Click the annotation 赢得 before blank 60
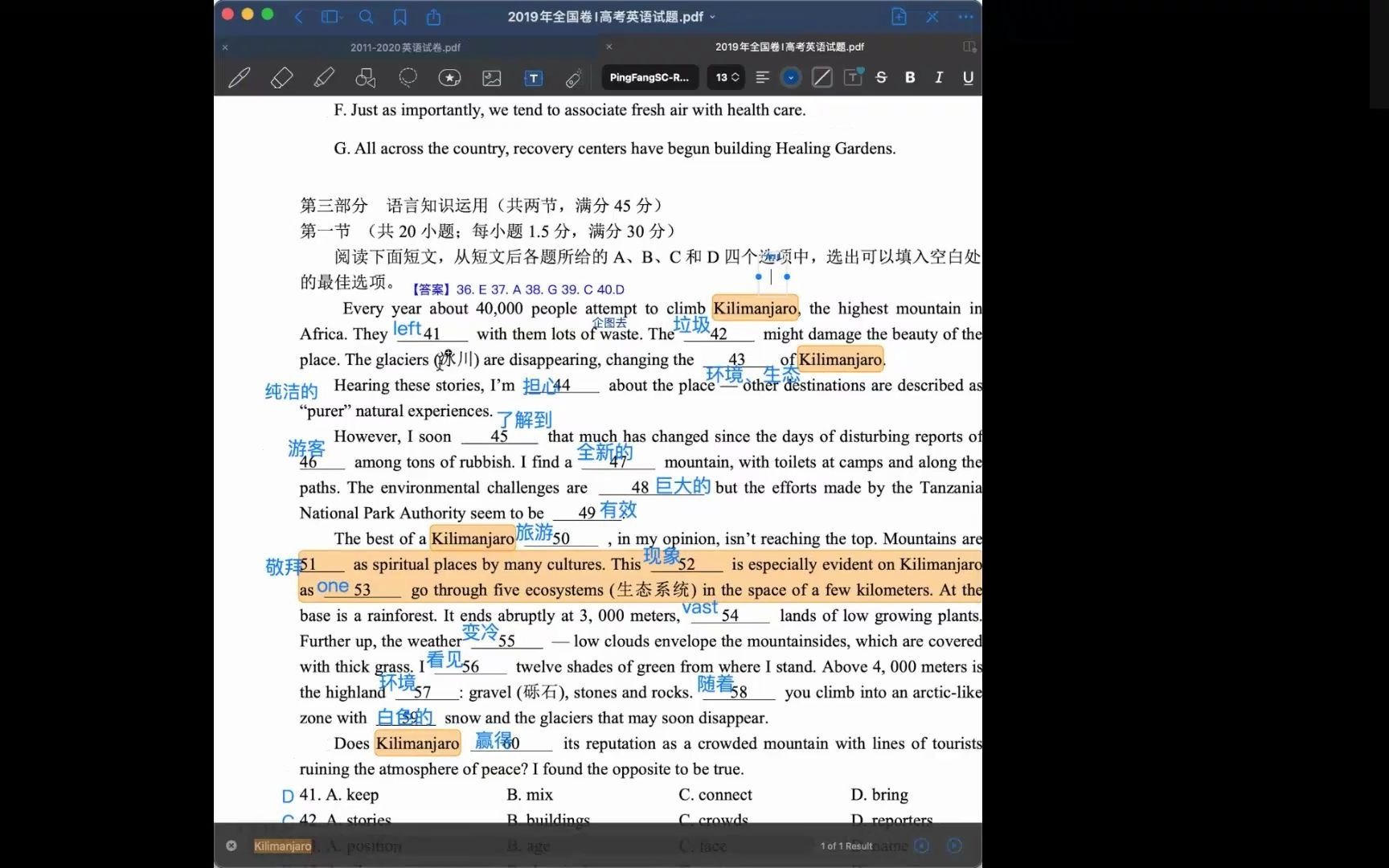The image size is (1389, 868). [494, 740]
